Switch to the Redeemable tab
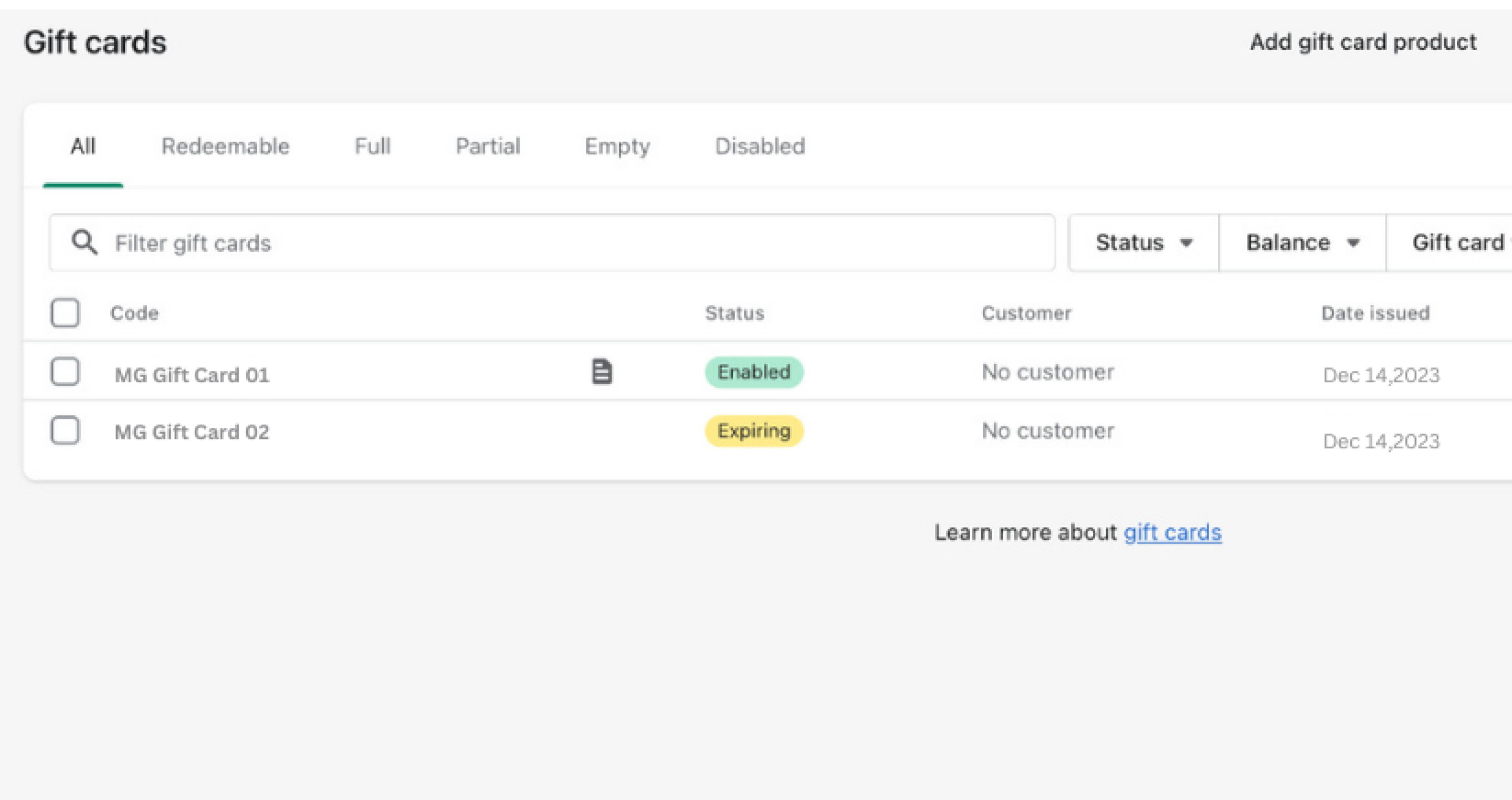1512x800 pixels. click(x=225, y=146)
